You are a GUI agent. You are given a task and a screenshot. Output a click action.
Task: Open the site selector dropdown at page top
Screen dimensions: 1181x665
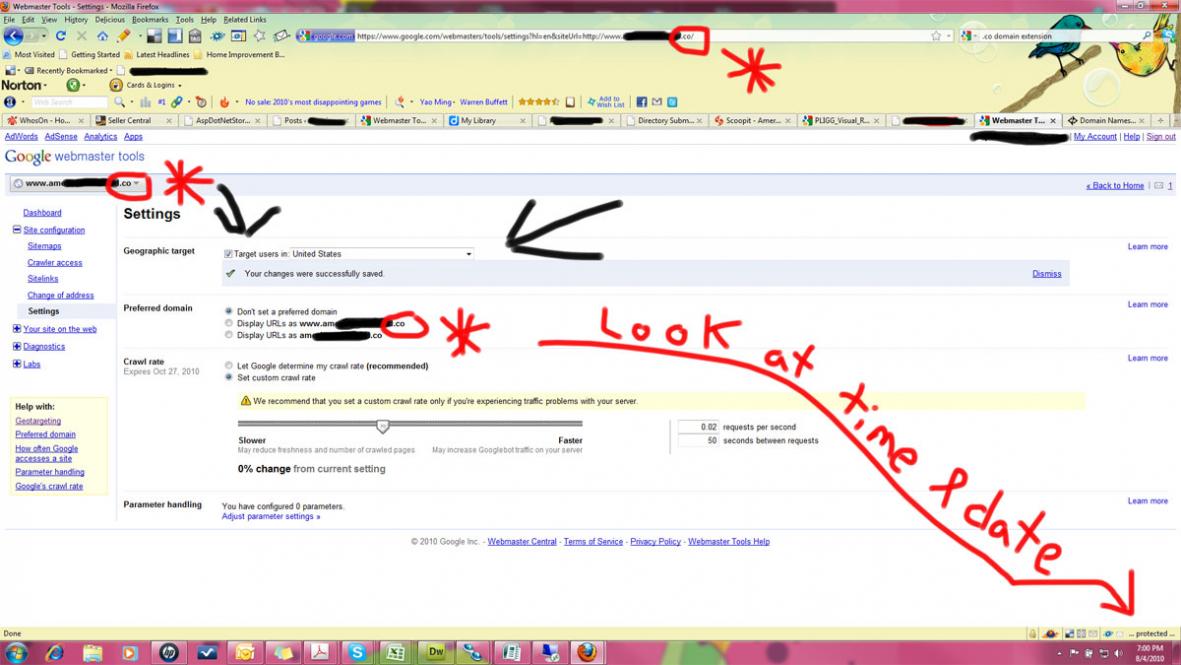point(77,183)
